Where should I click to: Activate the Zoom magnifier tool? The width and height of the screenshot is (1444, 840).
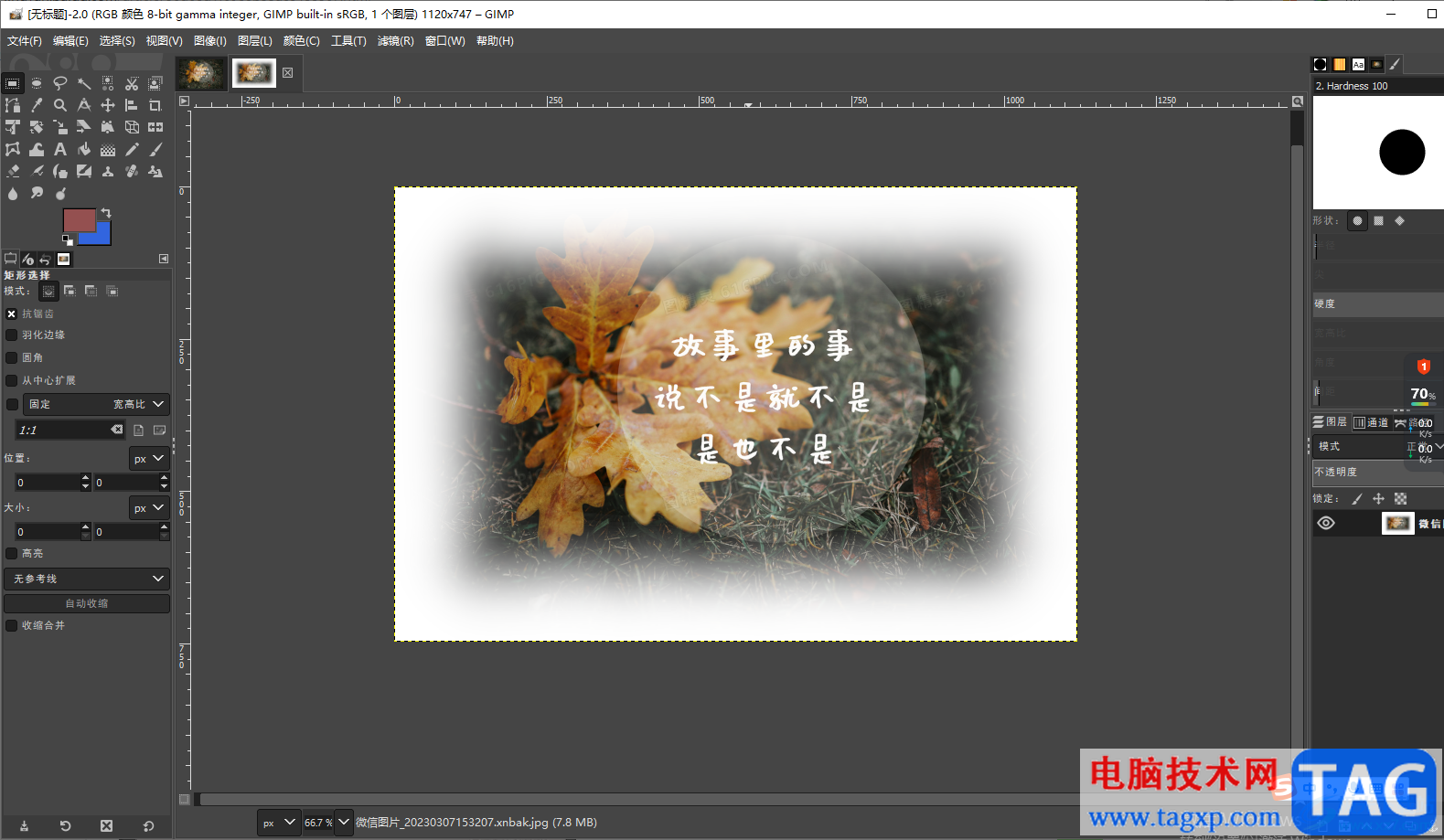[60, 105]
